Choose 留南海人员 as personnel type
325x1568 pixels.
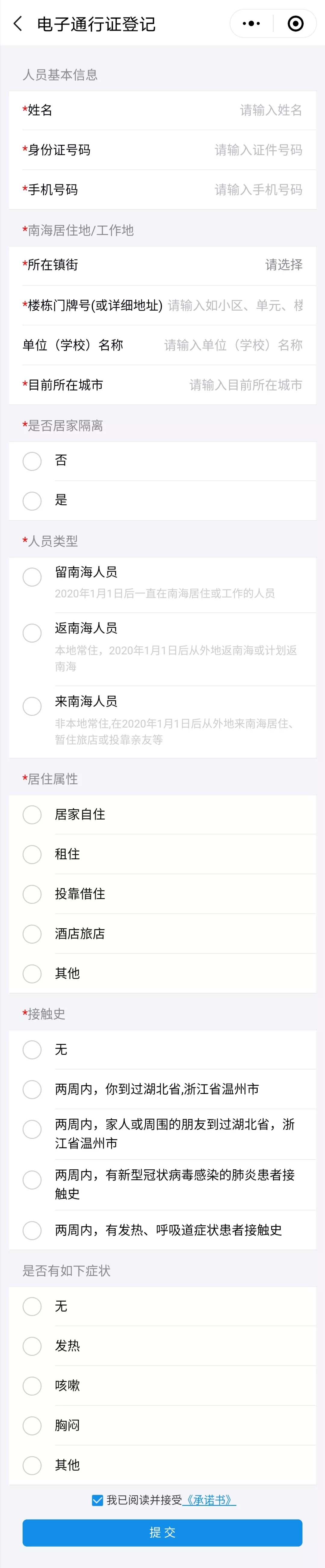tap(32, 576)
